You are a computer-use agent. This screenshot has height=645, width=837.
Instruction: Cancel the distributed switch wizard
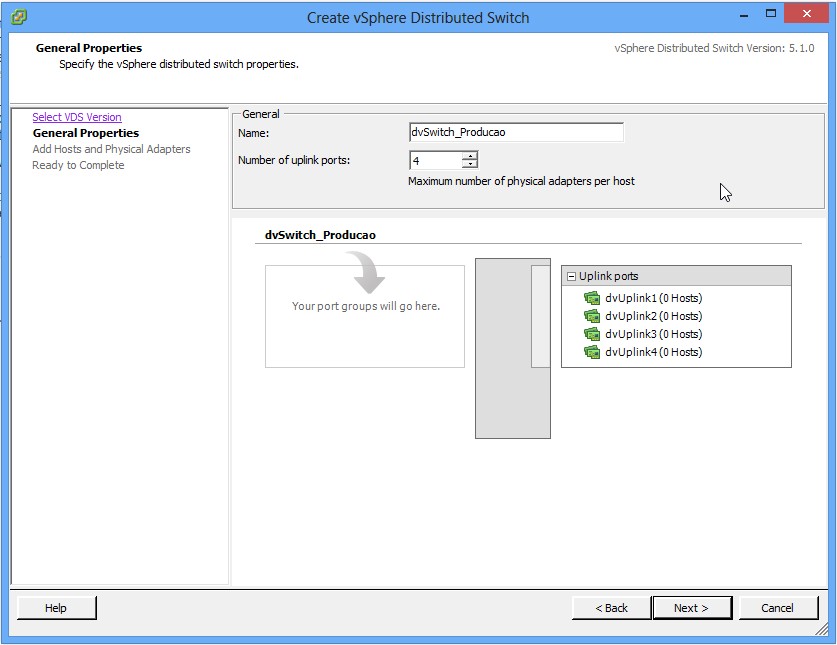(777, 608)
